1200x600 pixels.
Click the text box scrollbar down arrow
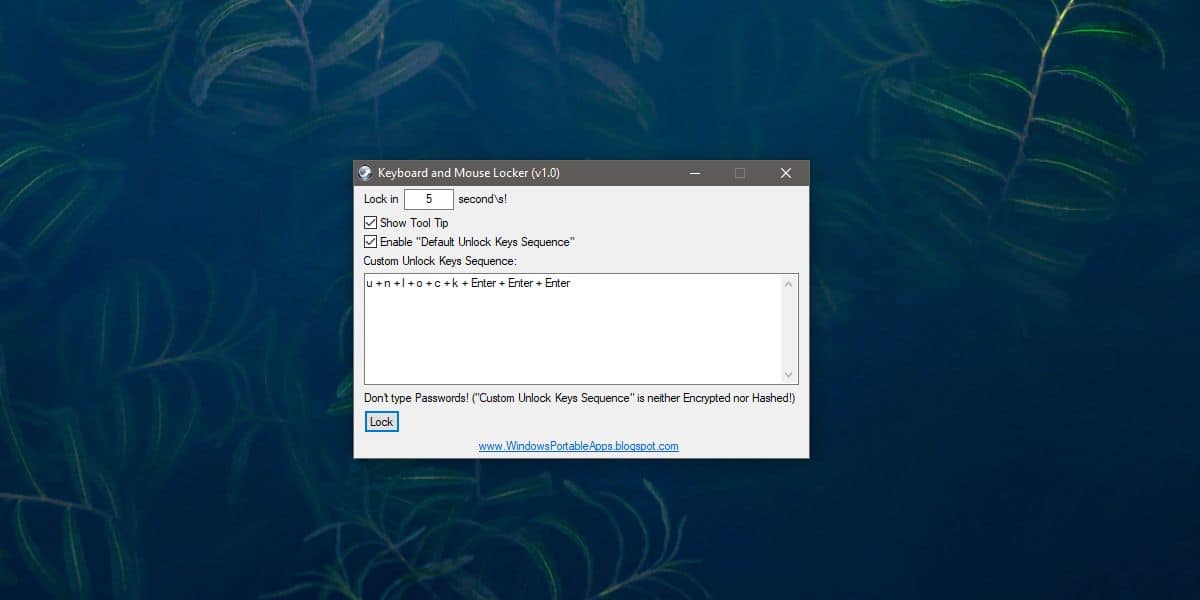pyautogui.click(x=790, y=374)
